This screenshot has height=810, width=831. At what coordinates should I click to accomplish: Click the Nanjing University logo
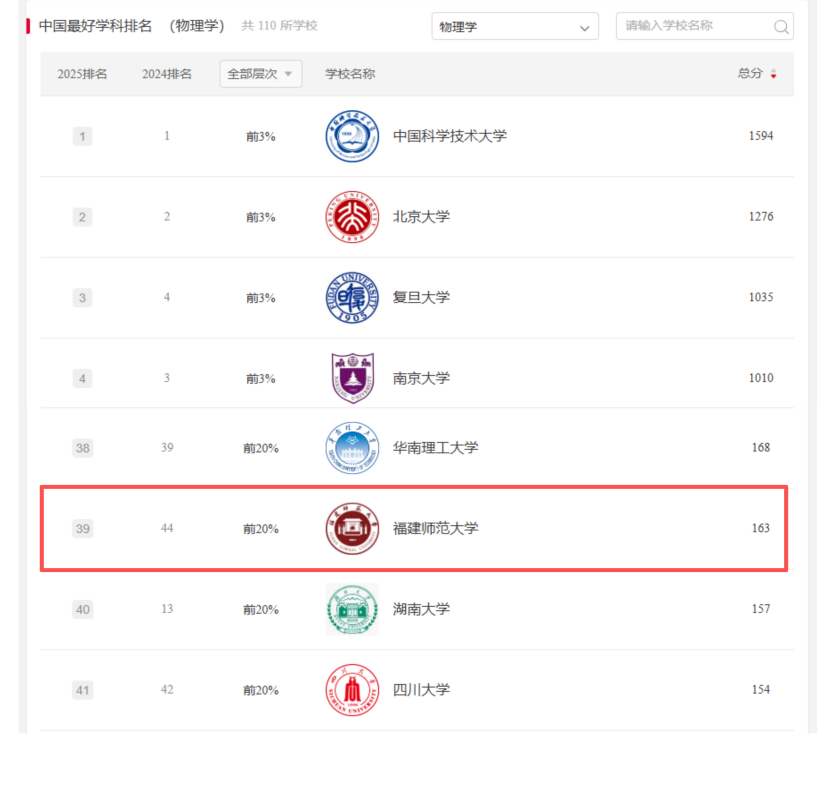352,378
